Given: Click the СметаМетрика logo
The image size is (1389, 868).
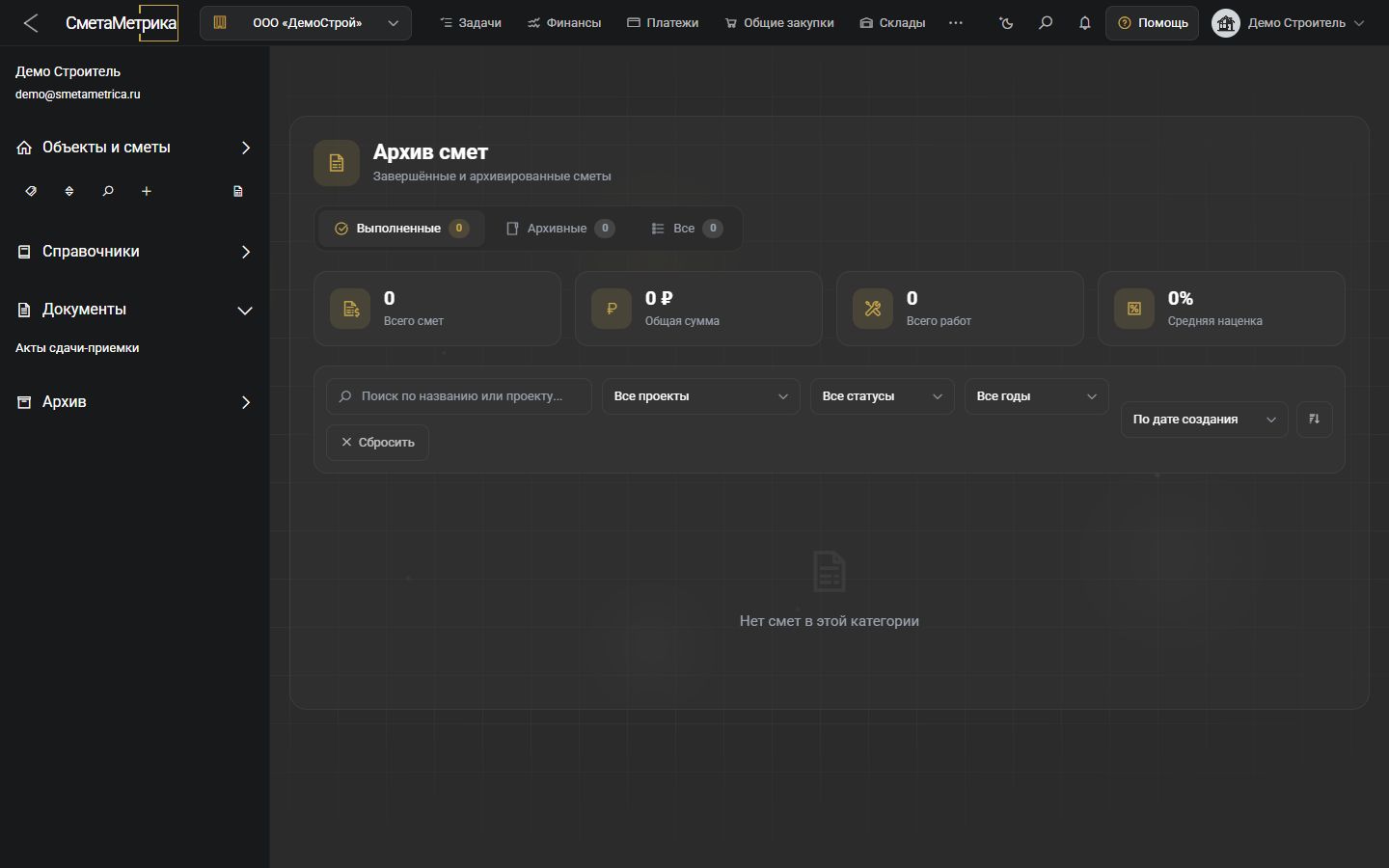Looking at the screenshot, I should [x=122, y=23].
